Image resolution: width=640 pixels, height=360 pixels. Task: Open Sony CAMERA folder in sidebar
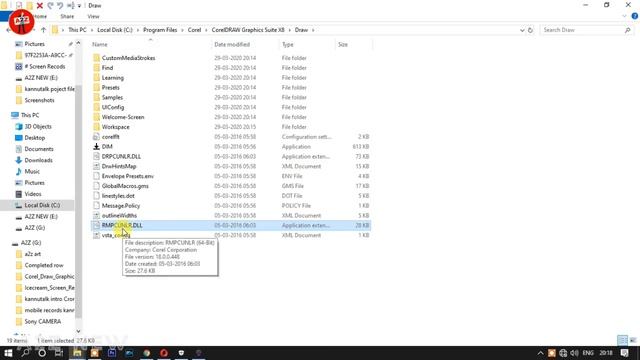click(x=42, y=321)
